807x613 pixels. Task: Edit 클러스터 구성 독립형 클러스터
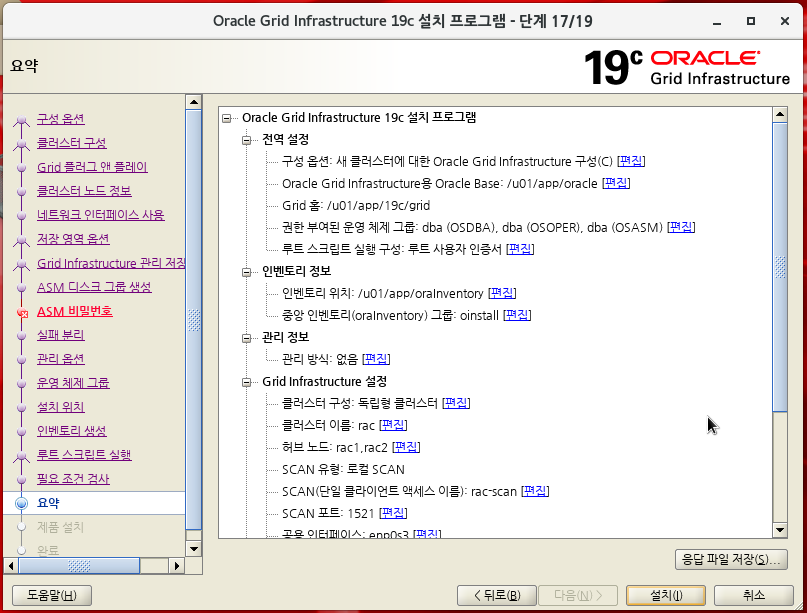[x=456, y=403]
